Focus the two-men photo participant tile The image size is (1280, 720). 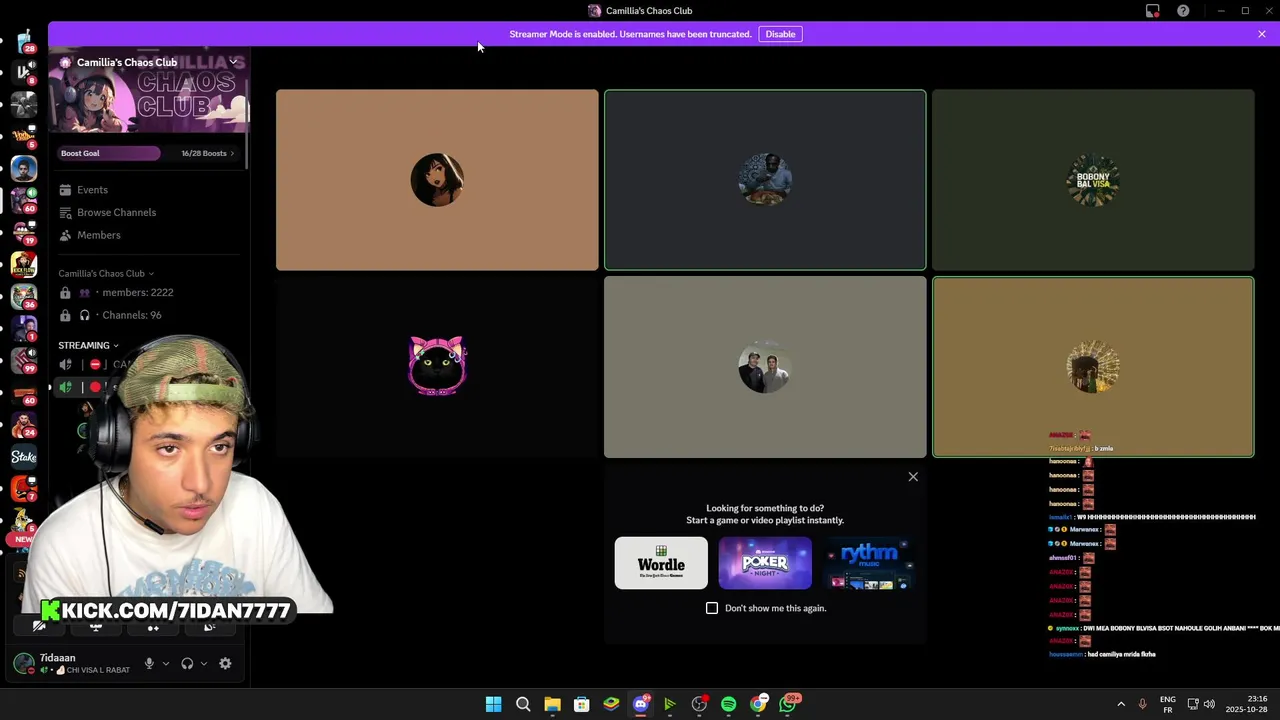(x=765, y=367)
